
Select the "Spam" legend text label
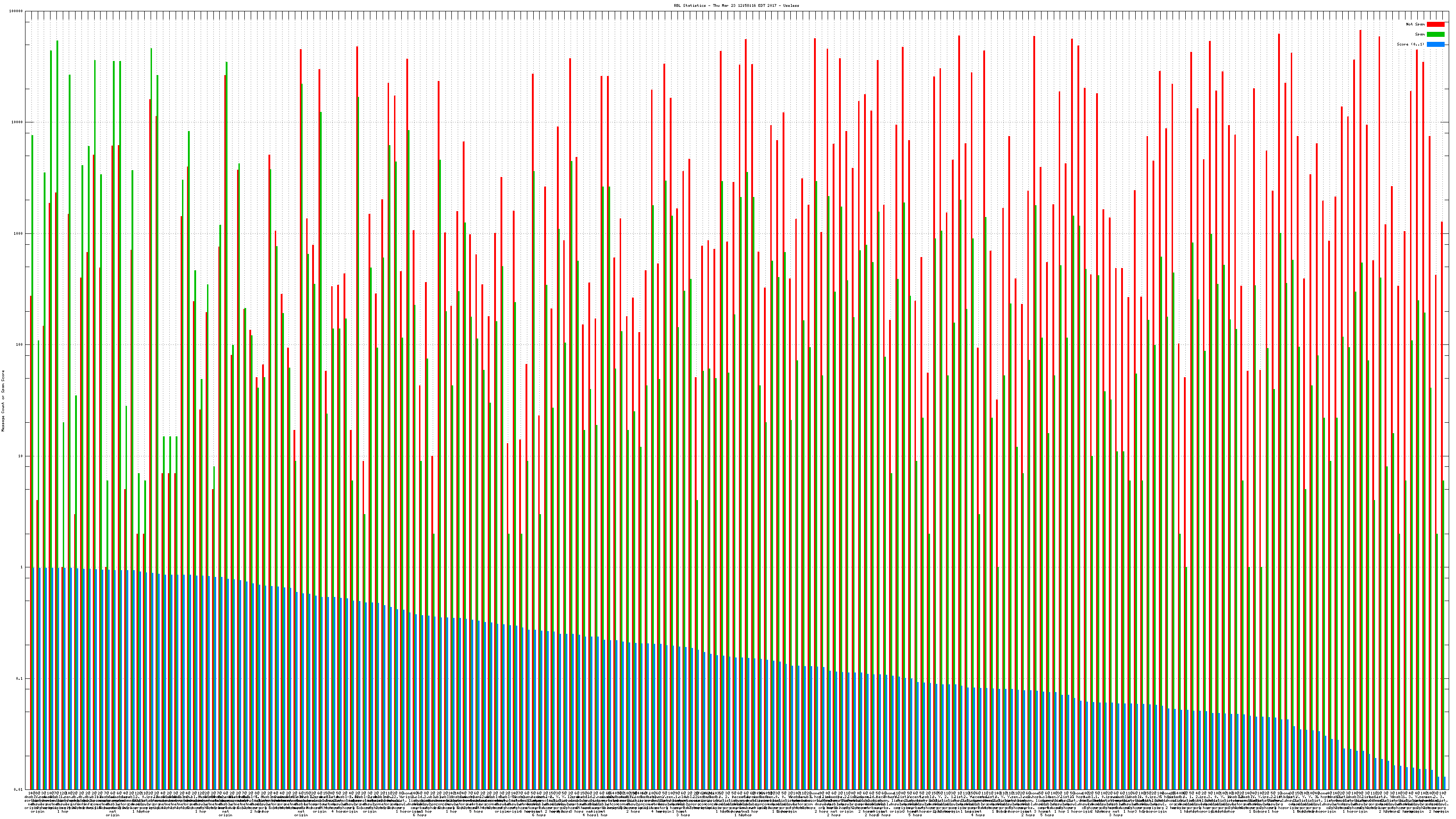point(1420,35)
